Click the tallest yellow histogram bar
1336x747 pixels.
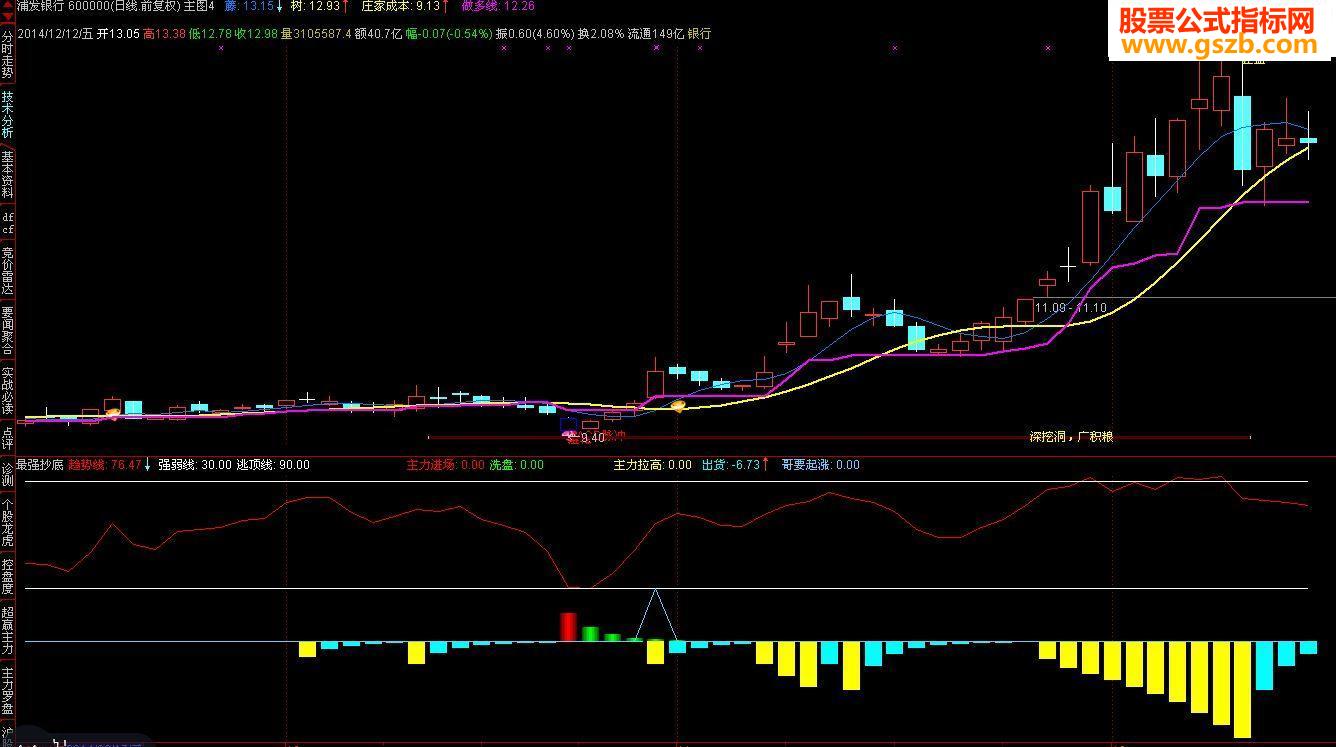pos(1242,689)
